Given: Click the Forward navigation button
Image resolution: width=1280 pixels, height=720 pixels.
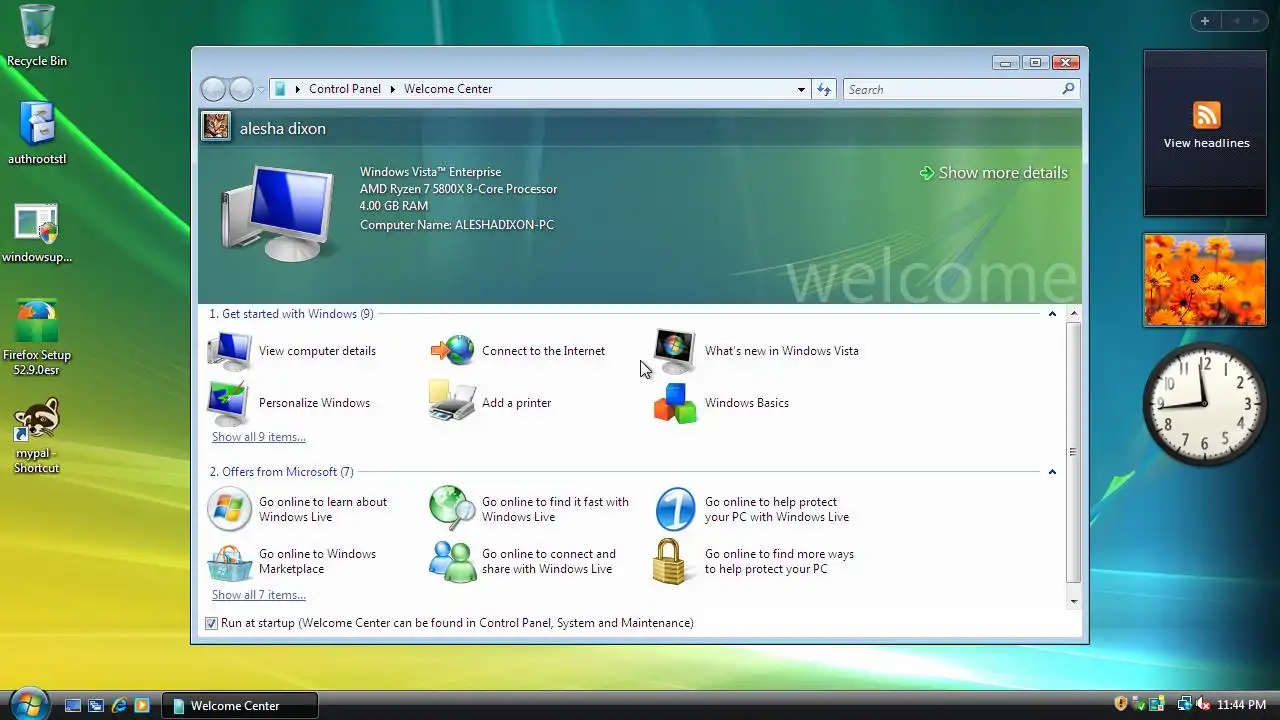Looking at the screenshot, I should [241, 89].
